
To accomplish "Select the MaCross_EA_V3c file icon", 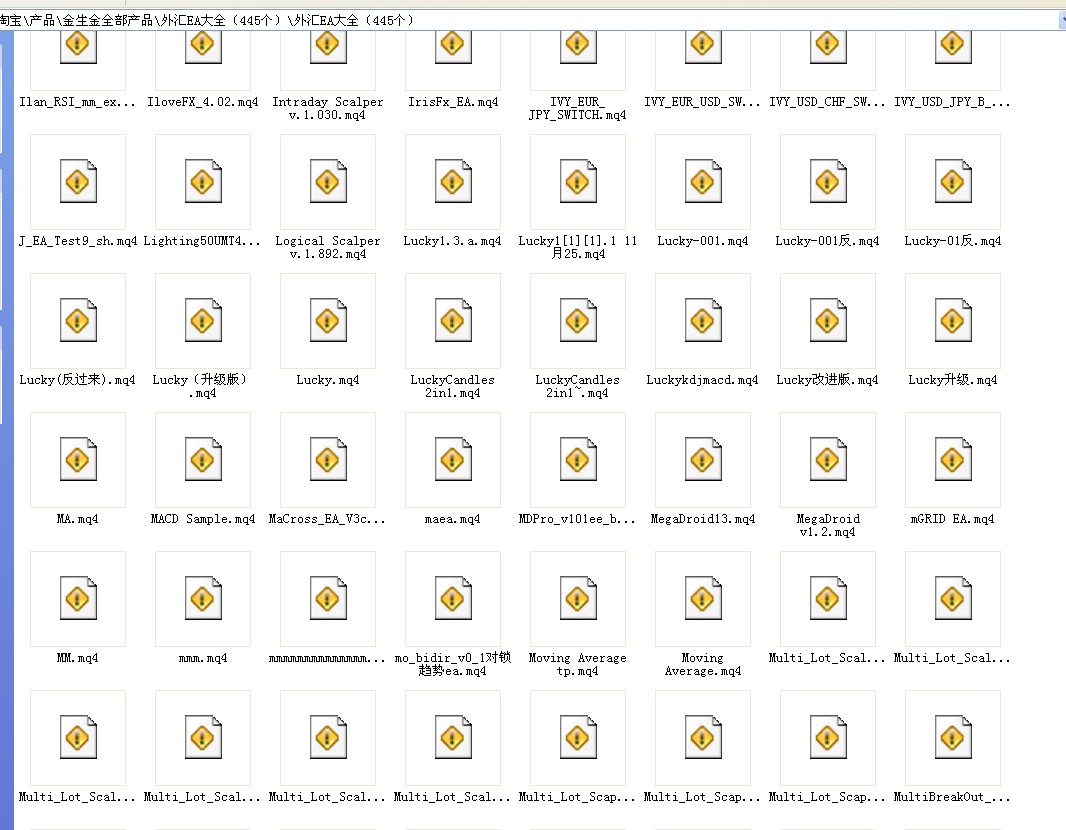I will pos(328,460).
